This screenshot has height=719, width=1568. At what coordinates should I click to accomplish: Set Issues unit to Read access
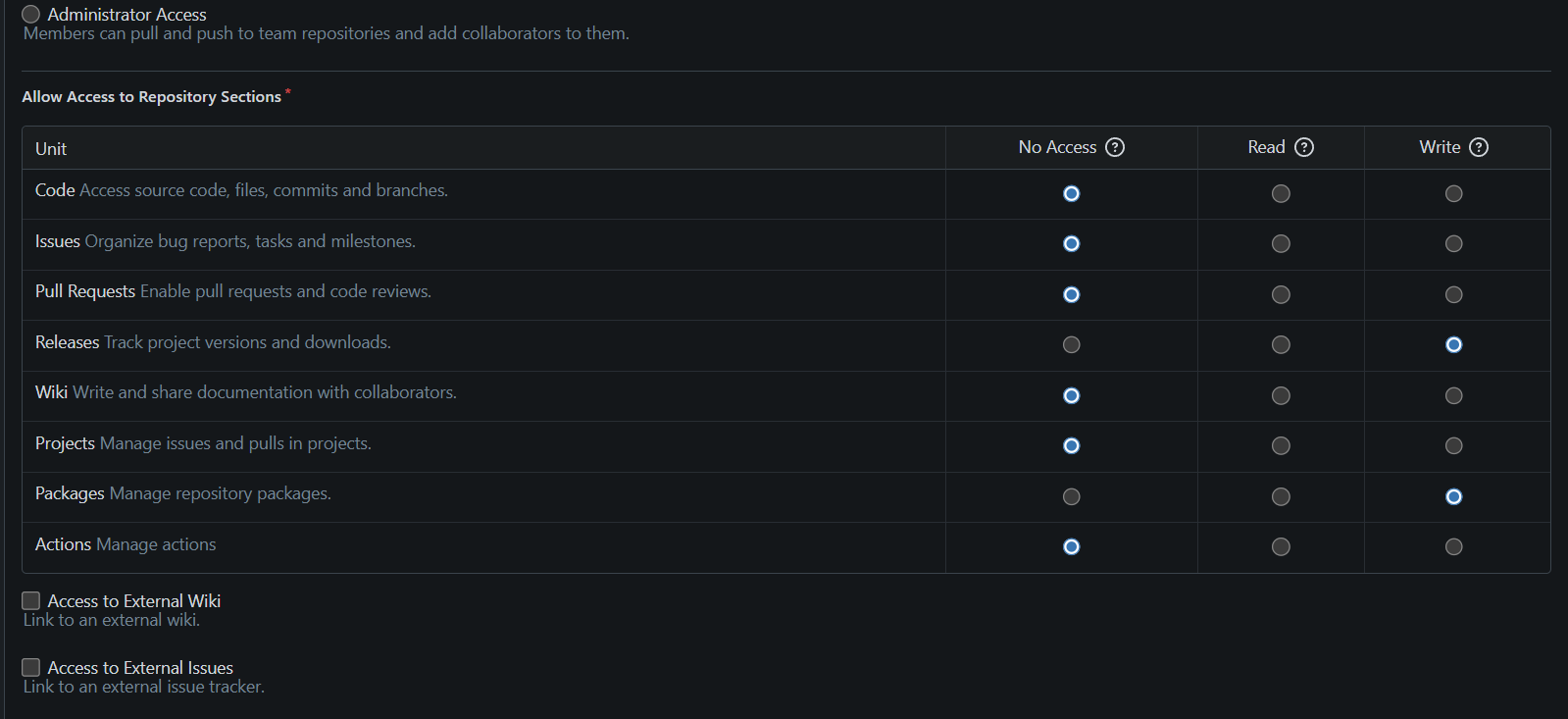pyautogui.click(x=1281, y=244)
